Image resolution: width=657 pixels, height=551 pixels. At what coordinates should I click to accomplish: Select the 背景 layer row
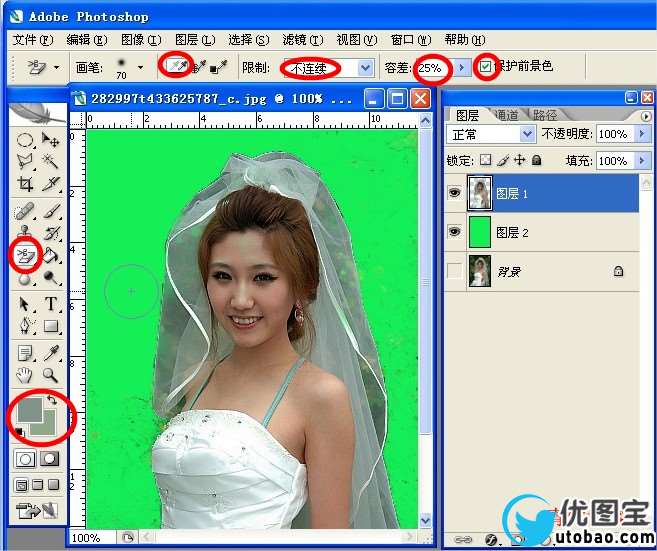coord(541,272)
